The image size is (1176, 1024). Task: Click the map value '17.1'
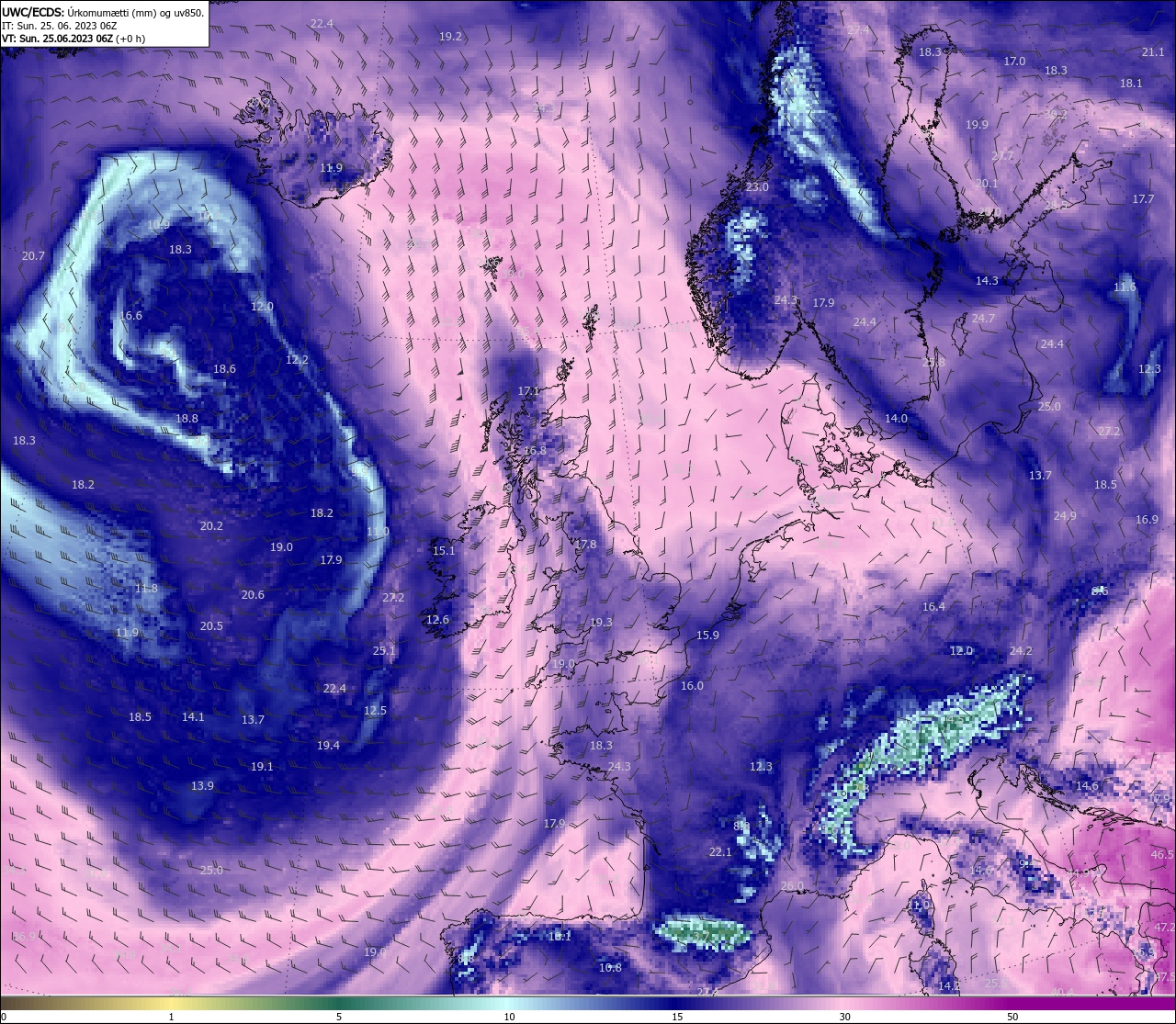[x=529, y=391]
